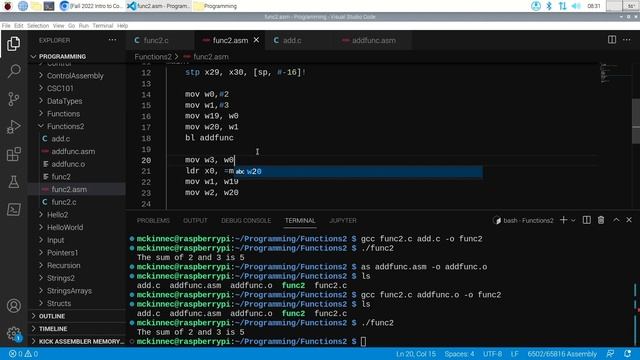Open the Run and Debug view
The width and height of the screenshot is (640, 360).
[x=13, y=127]
